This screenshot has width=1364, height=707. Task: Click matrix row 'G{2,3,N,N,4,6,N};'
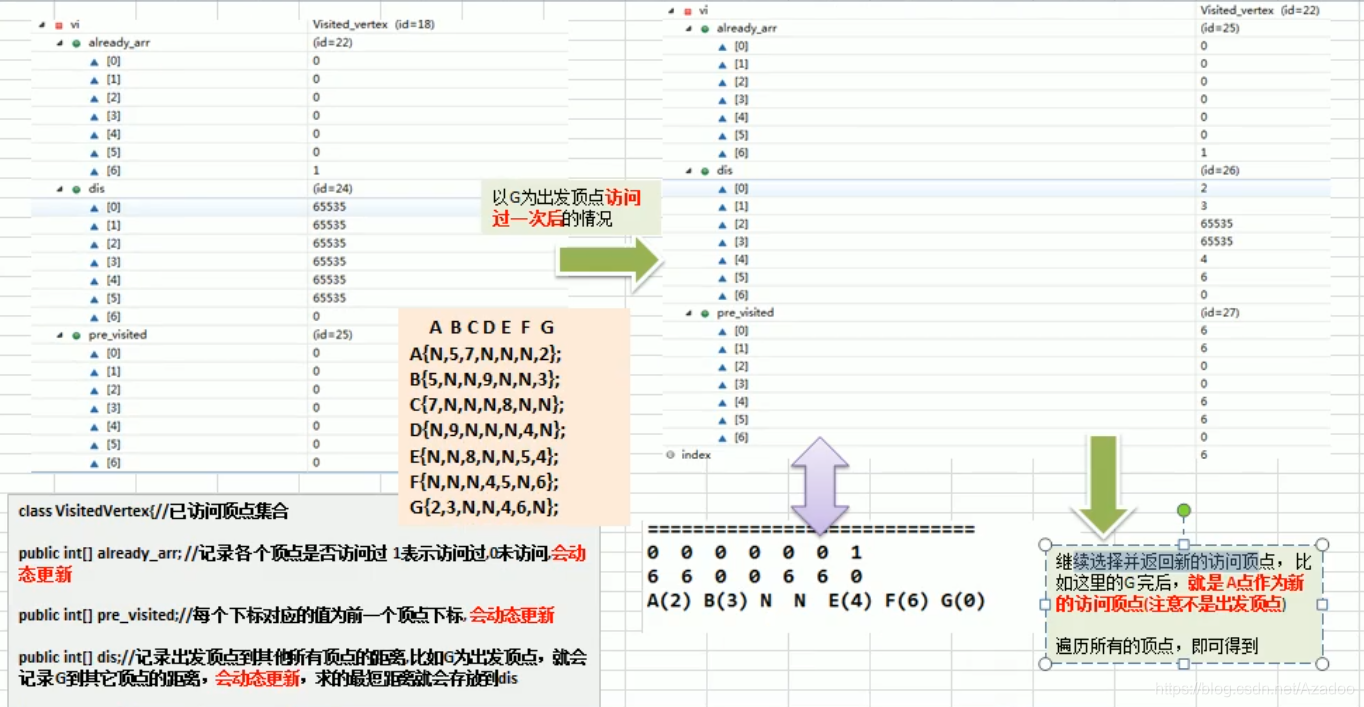485,507
